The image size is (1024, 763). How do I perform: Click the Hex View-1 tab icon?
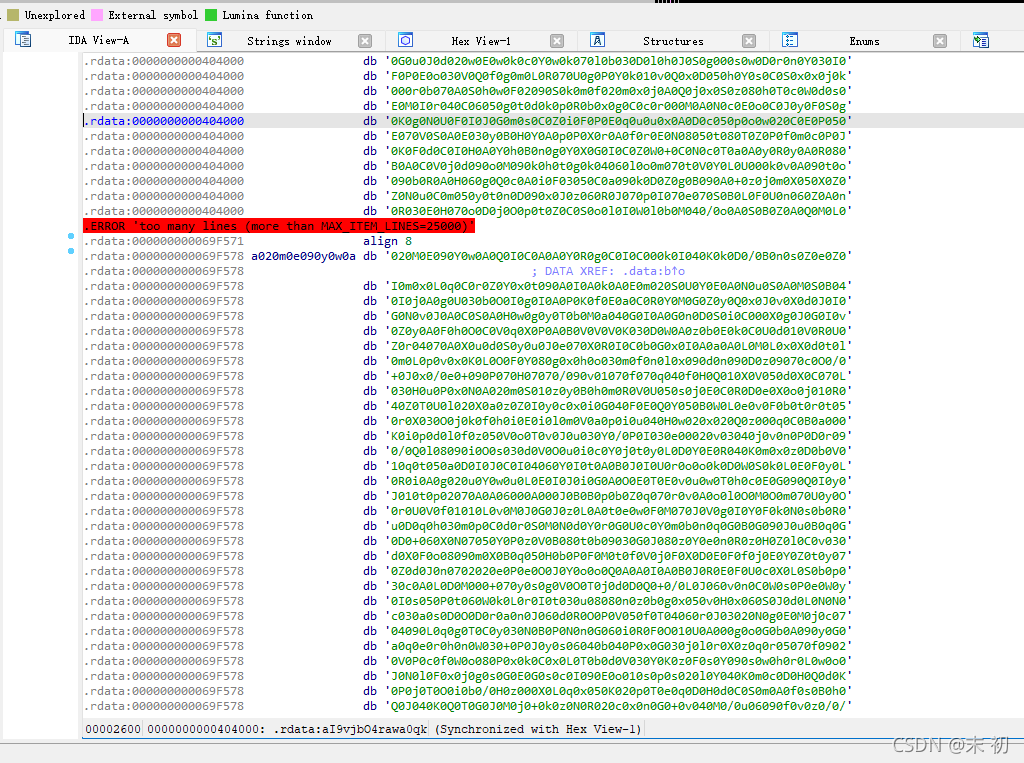pyautogui.click(x=405, y=40)
